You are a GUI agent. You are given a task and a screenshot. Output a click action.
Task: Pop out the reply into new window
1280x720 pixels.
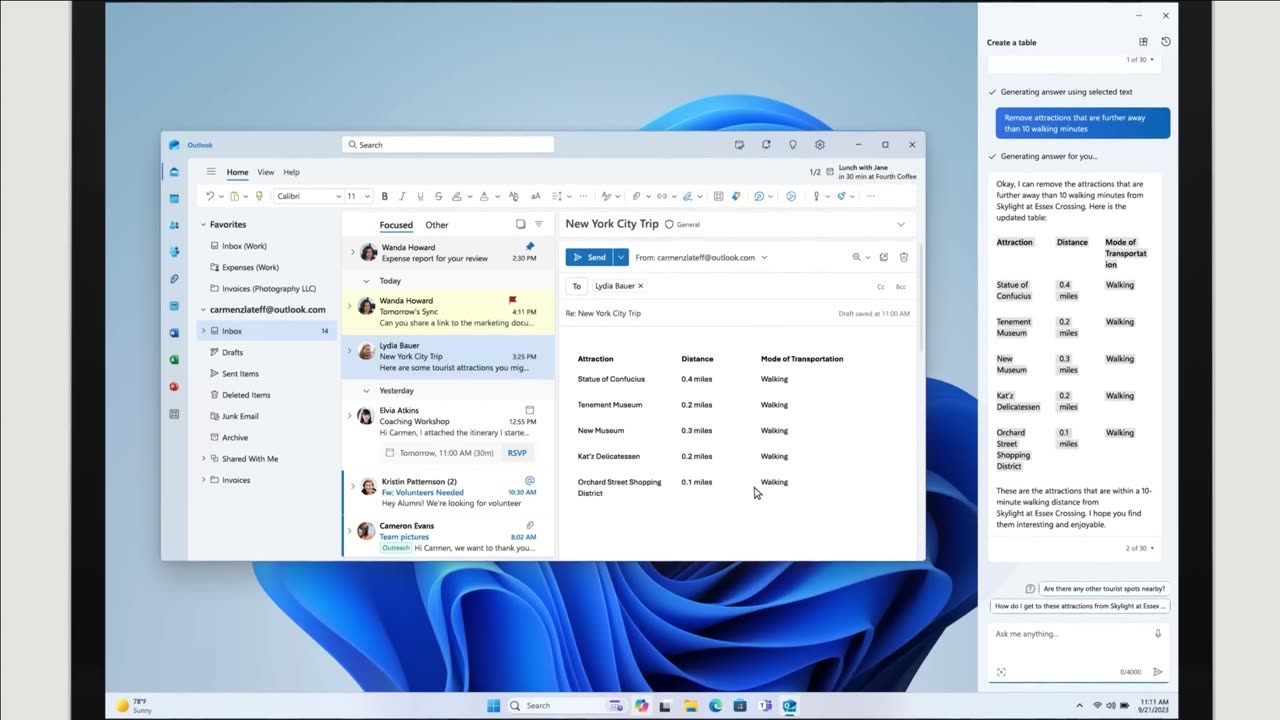coord(884,257)
